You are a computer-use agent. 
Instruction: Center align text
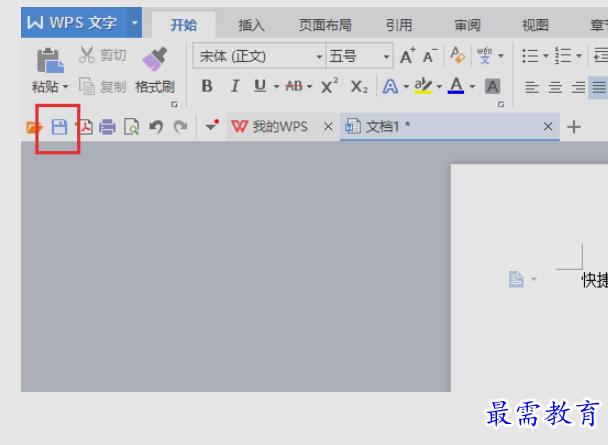(x=555, y=87)
